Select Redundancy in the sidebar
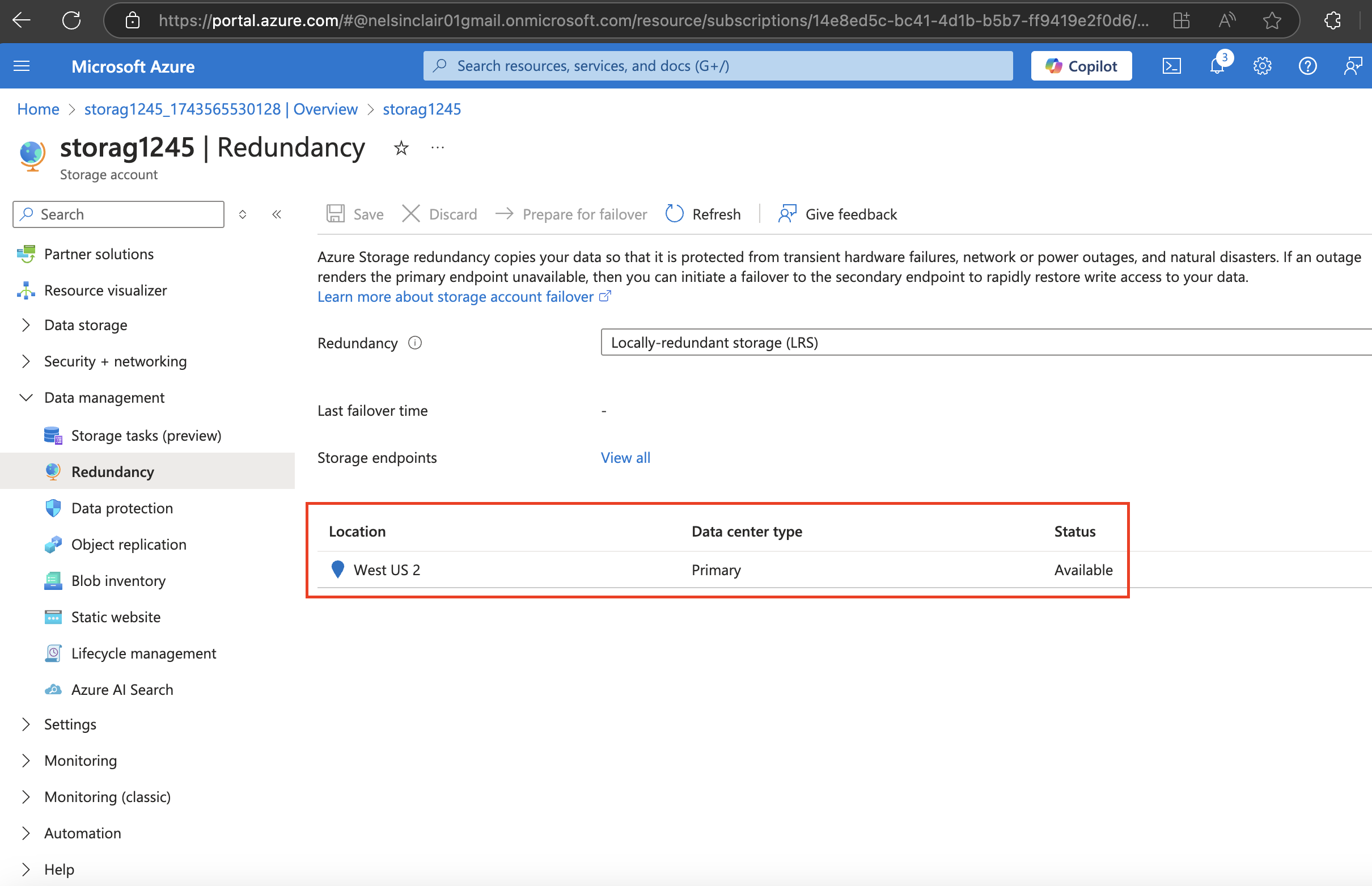 pyautogui.click(x=147, y=471)
